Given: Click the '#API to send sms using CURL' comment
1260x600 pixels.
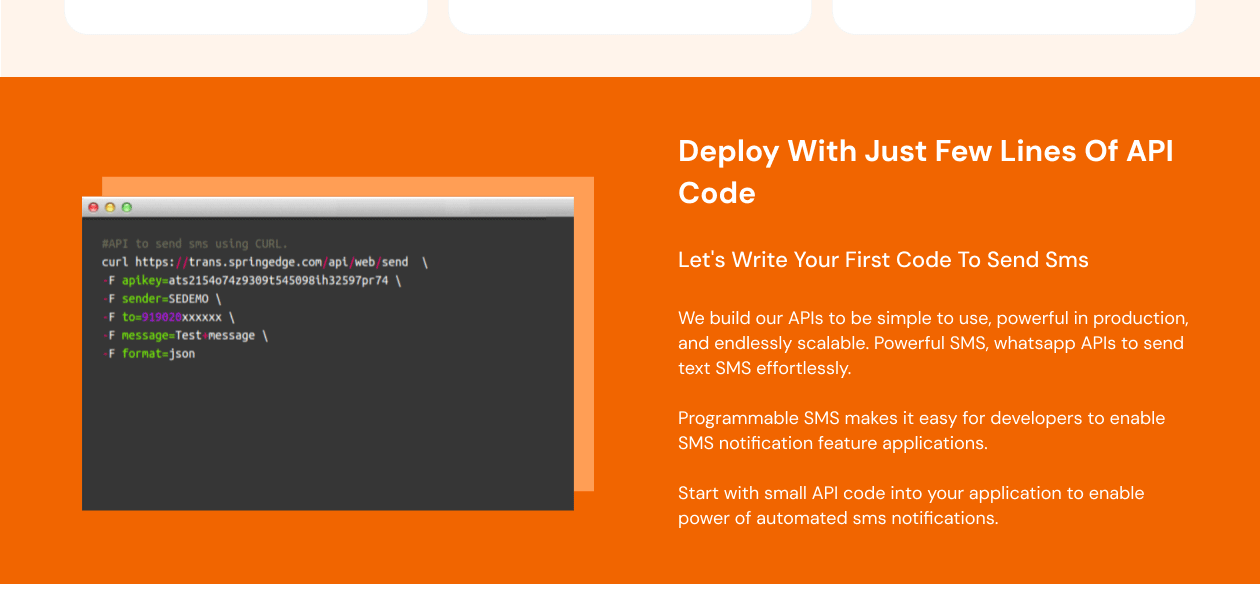Looking at the screenshot, I should [x=194, y=244].
